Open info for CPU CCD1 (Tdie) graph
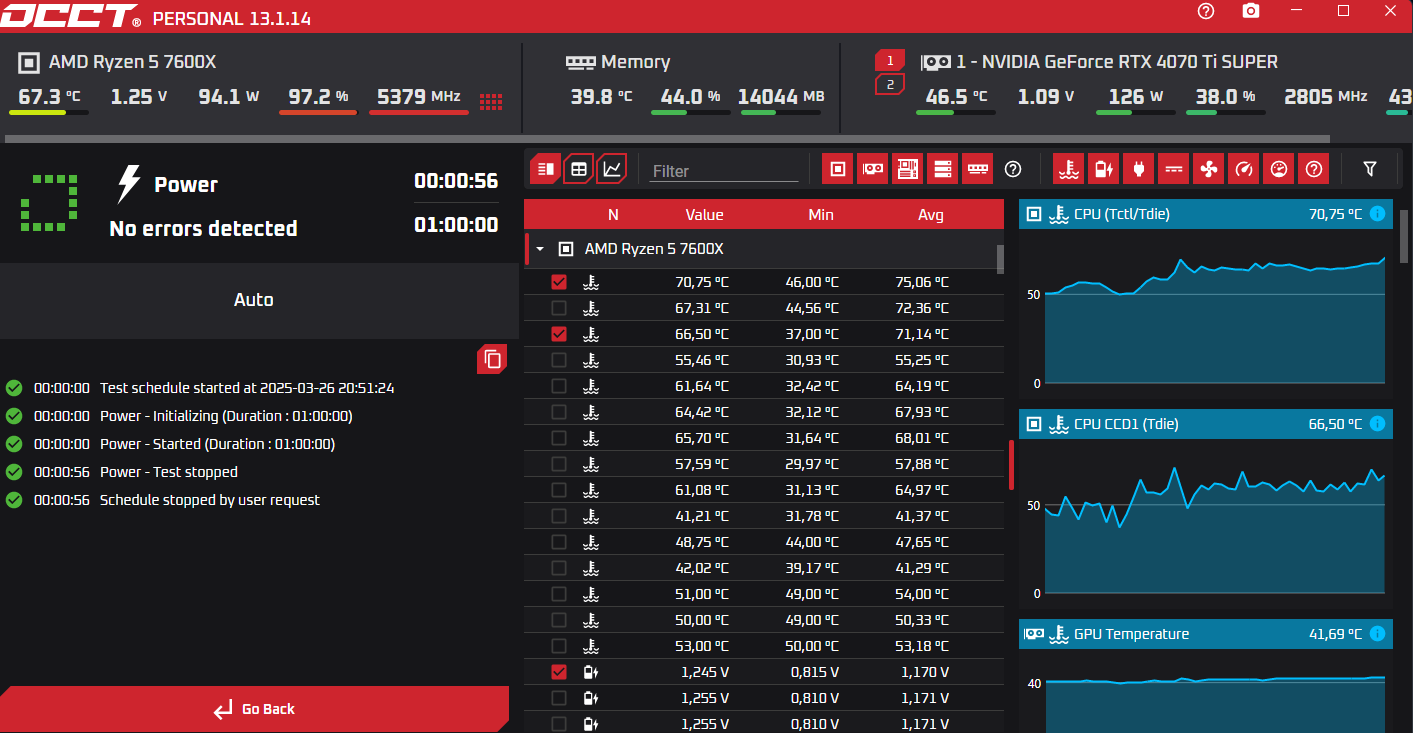The height and width of the screenshot is (733, 1413). coord(1377,424)
